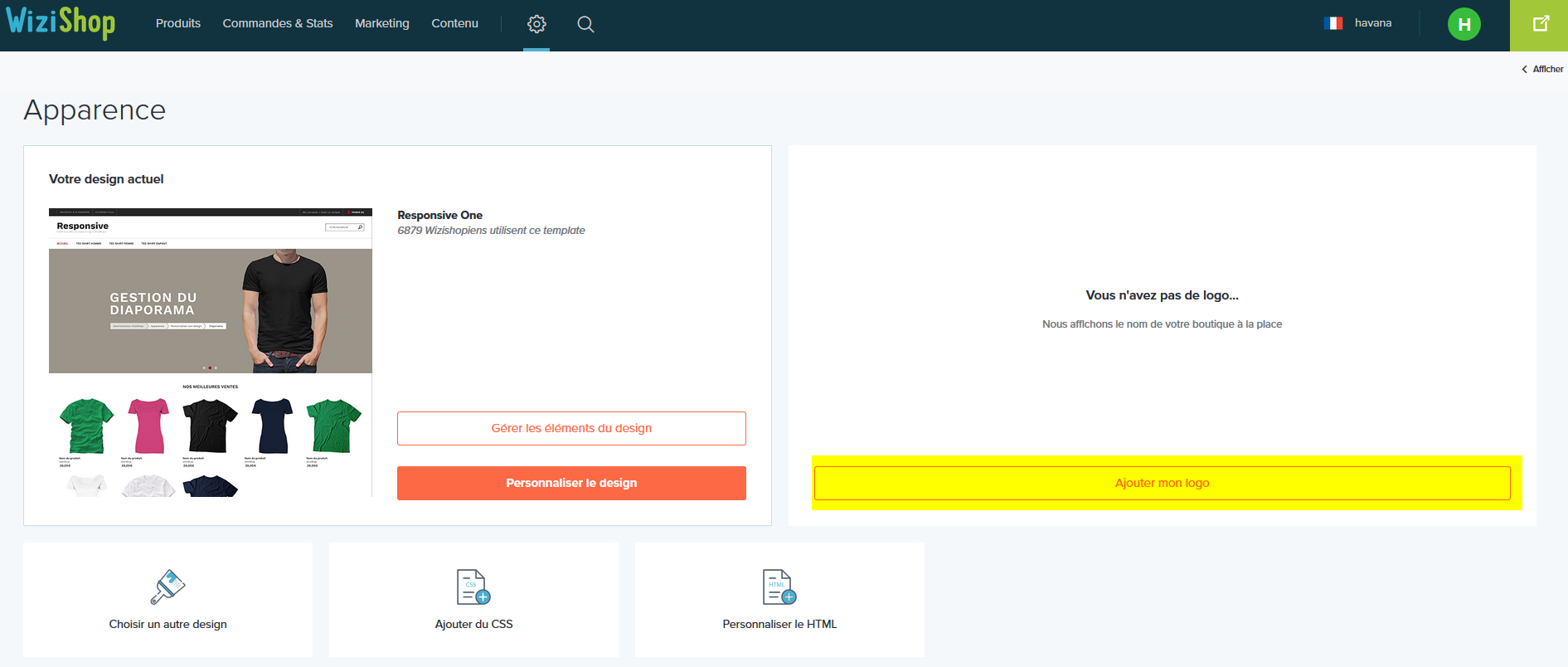Image resolution: width=1568 pixels, height=667 pixels.
Task: Expand the Afficher panel chevron
Action: tap(1524, 70)
